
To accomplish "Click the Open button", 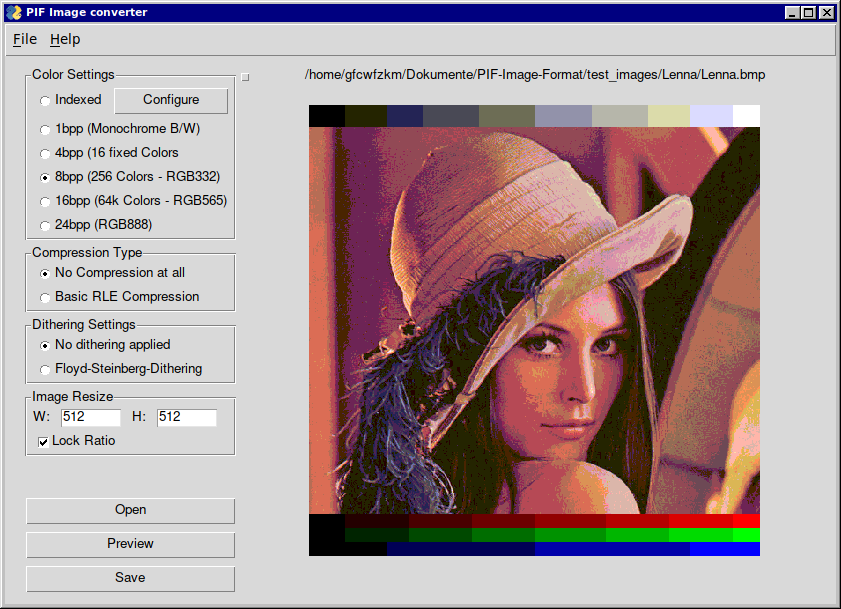I will click(130, 510).
